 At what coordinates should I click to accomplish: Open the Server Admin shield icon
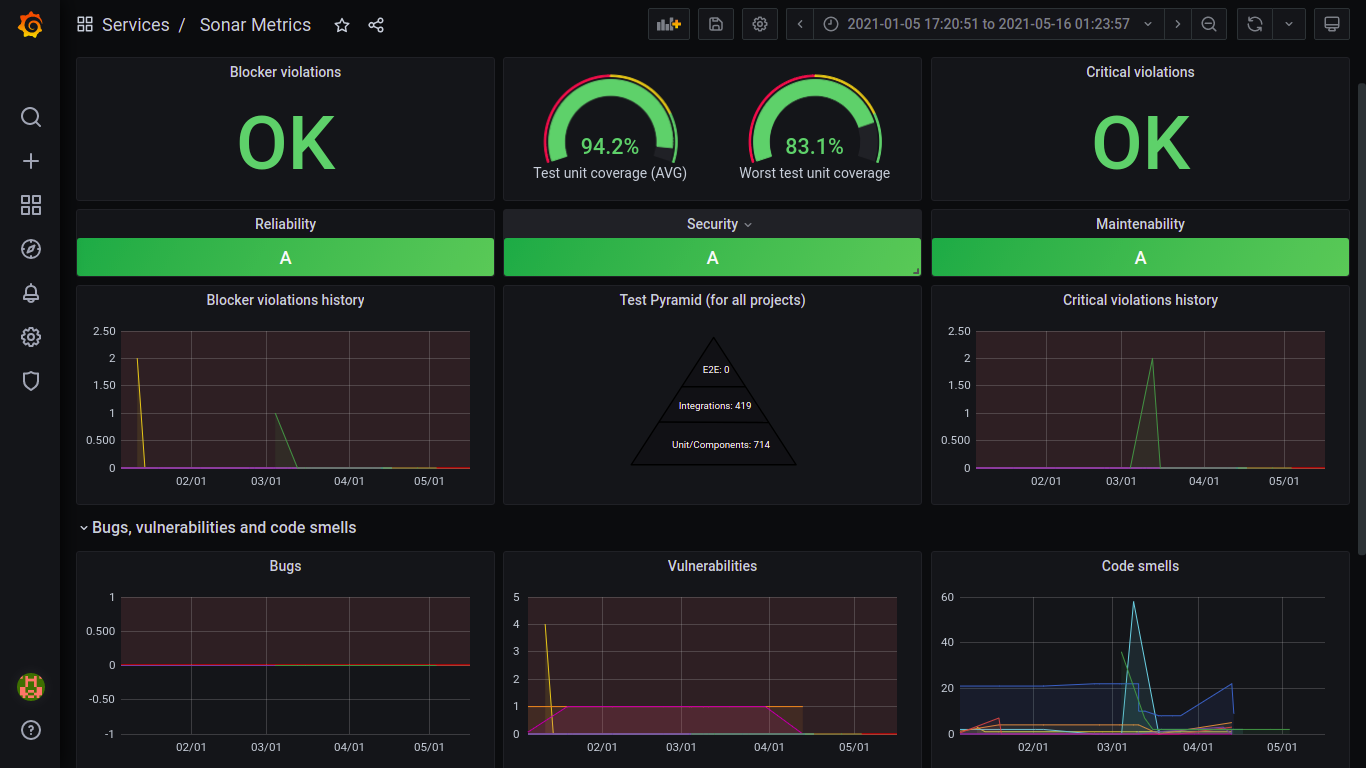click(31, 381)
